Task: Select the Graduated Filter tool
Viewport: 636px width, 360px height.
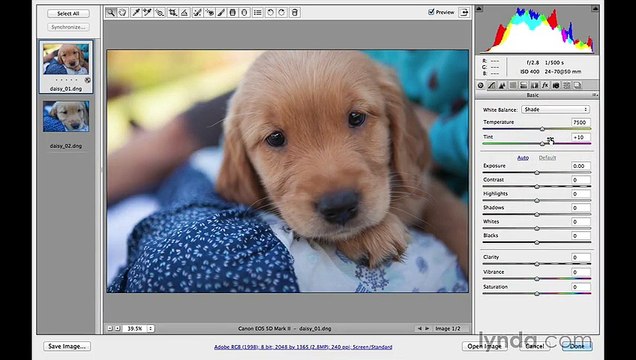Action: [233, 13]
